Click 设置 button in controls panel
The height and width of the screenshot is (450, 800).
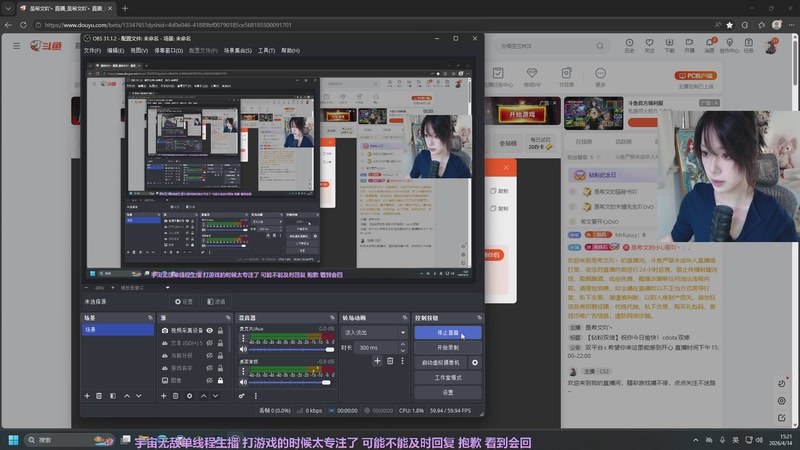(x=447, y=393)
